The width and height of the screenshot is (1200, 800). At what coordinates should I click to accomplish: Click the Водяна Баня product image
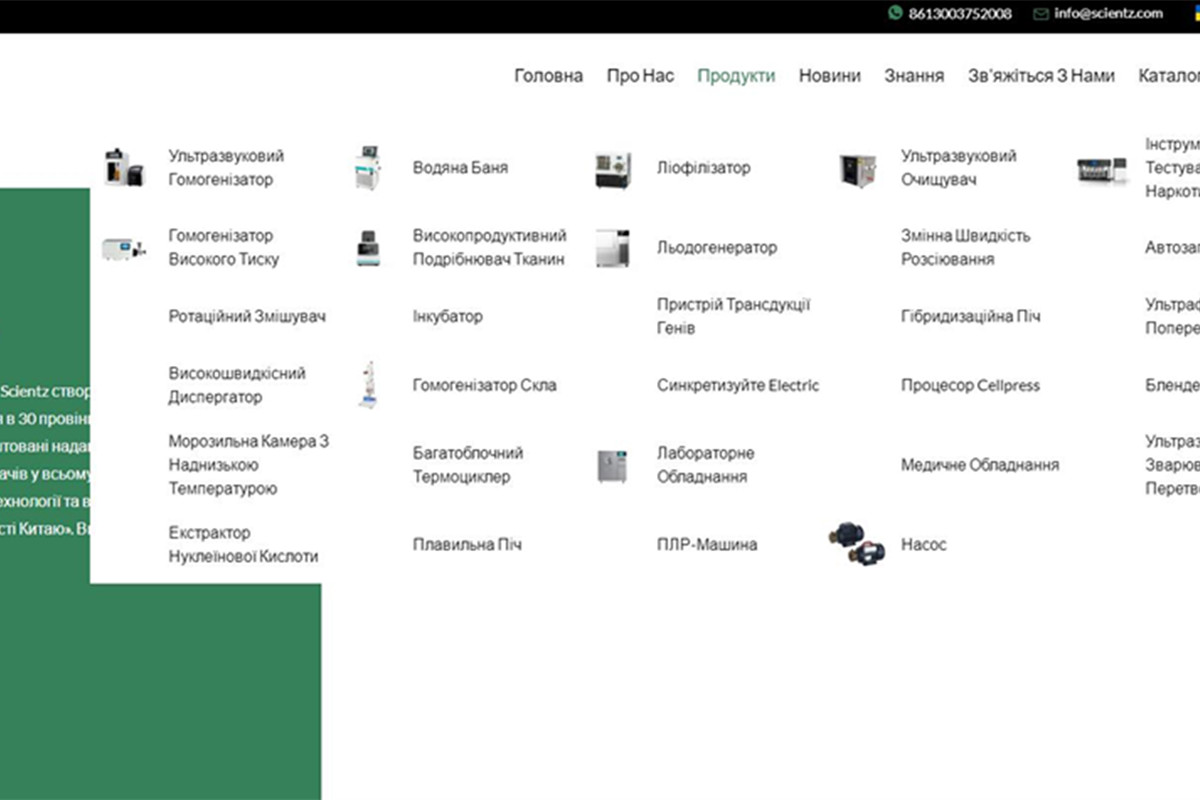click(x=368, y=168)
